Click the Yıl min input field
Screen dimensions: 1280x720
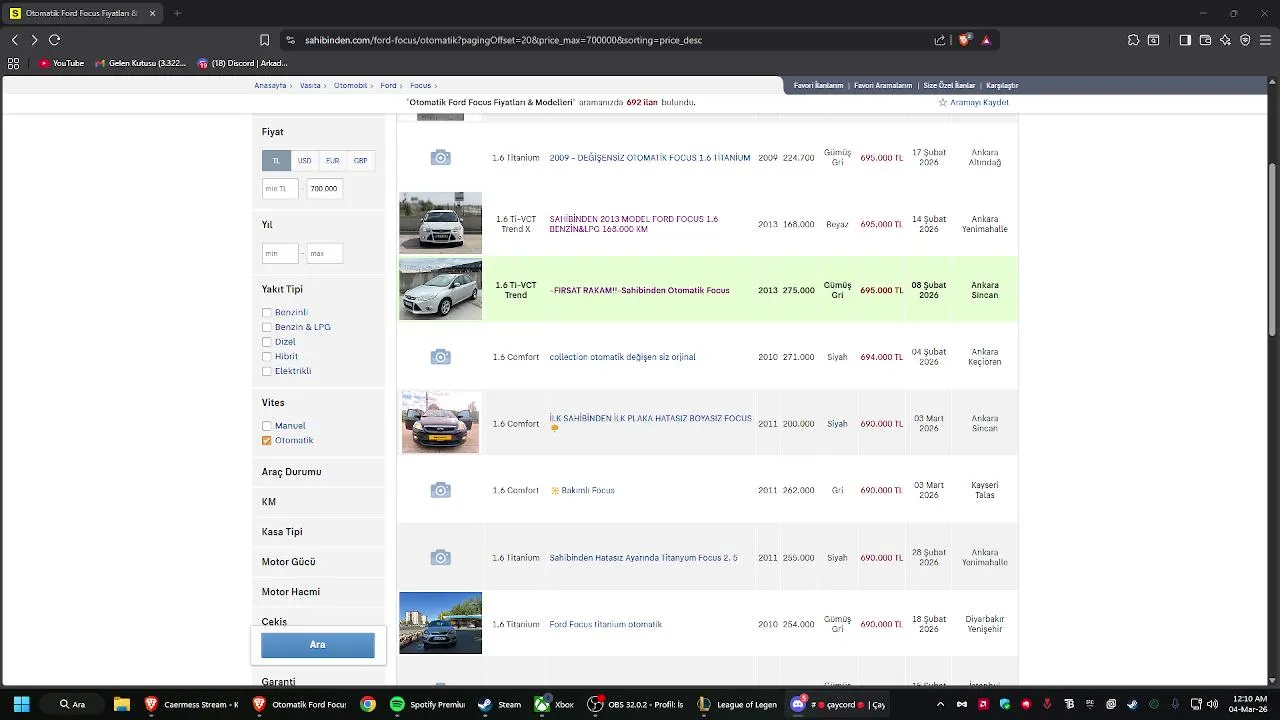280,254
